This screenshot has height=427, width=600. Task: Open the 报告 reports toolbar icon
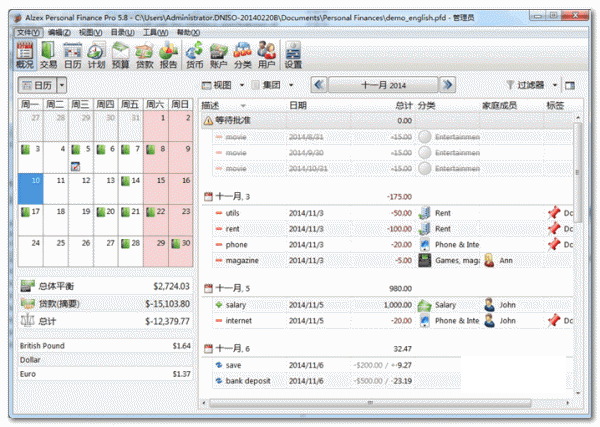click(168, 54)
